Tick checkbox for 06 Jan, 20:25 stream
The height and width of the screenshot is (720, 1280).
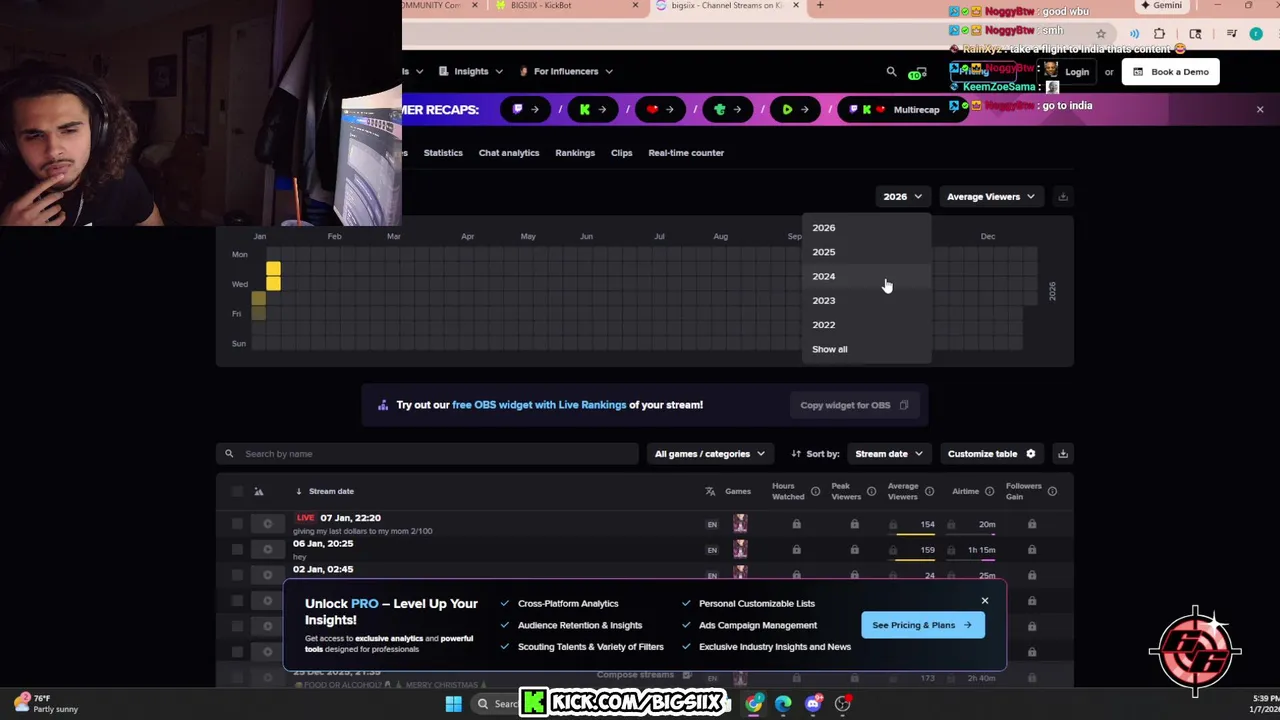[237, 550]
